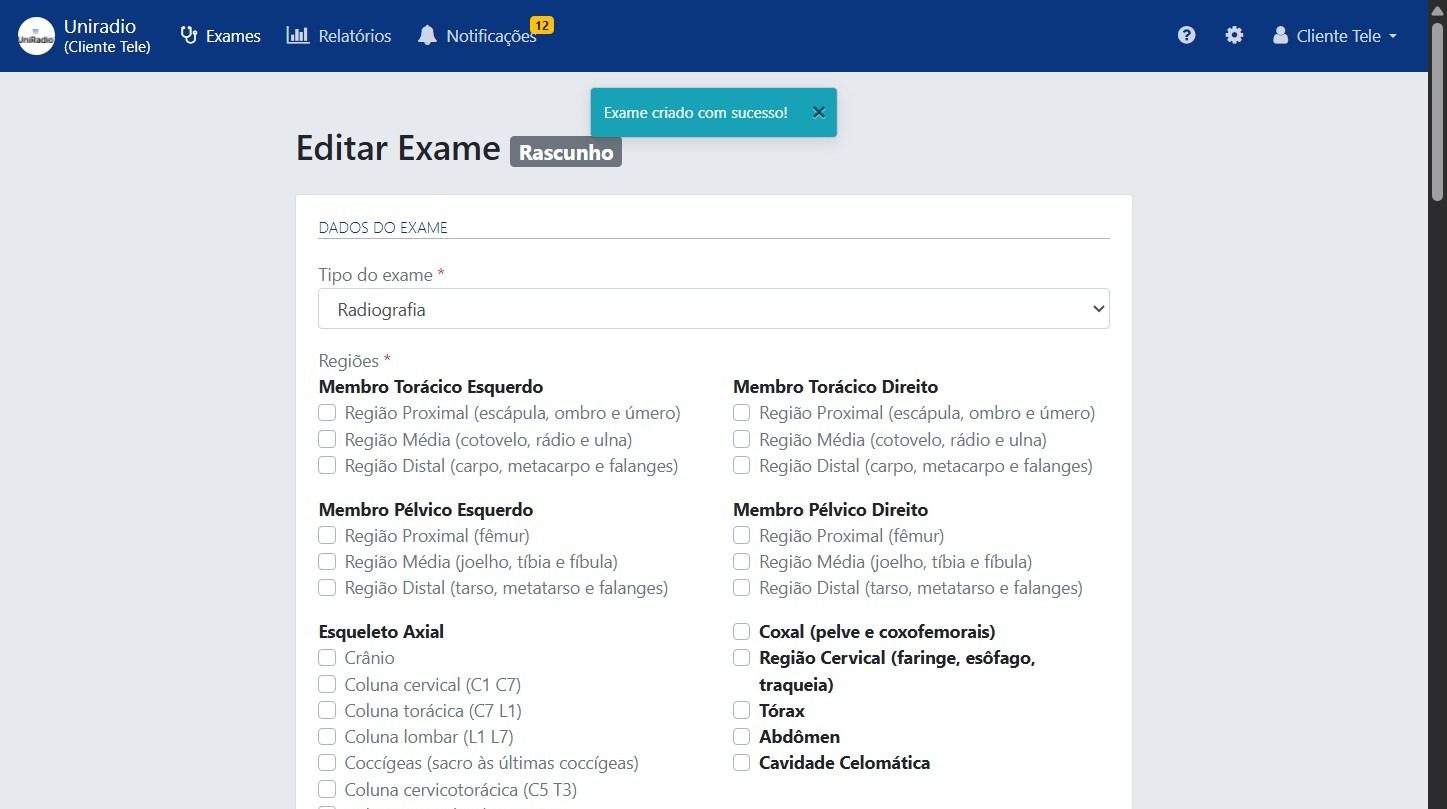Select Região Proximal fêmur under Membro Pélvico Esquerdo
Screen dimensions: 1447x809
click(327, 535)
